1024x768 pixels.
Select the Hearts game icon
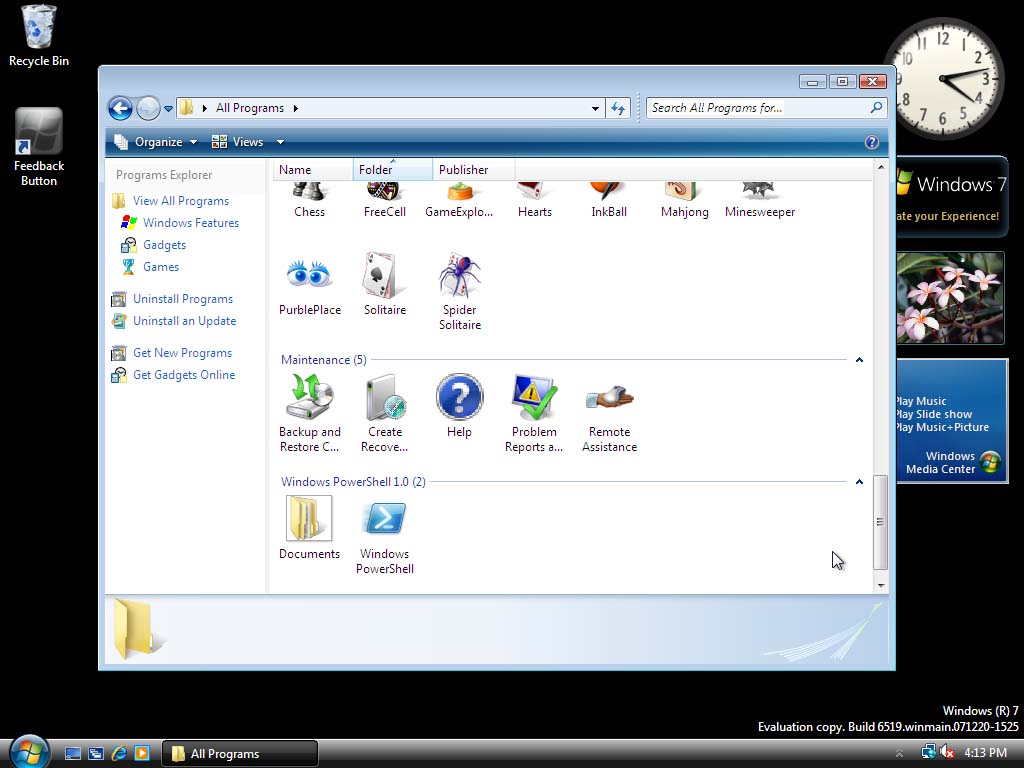pyautogui.click(x=534, y=192)
